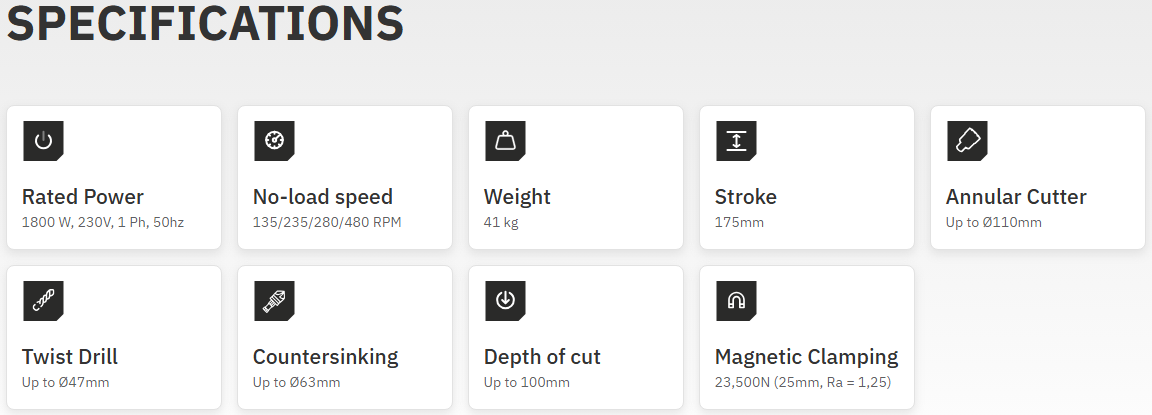The height and width of the screenshot is (415, 1152).
Task: Click the 23,500N magnetic clamping value
Action: click(x=802, y=382)
